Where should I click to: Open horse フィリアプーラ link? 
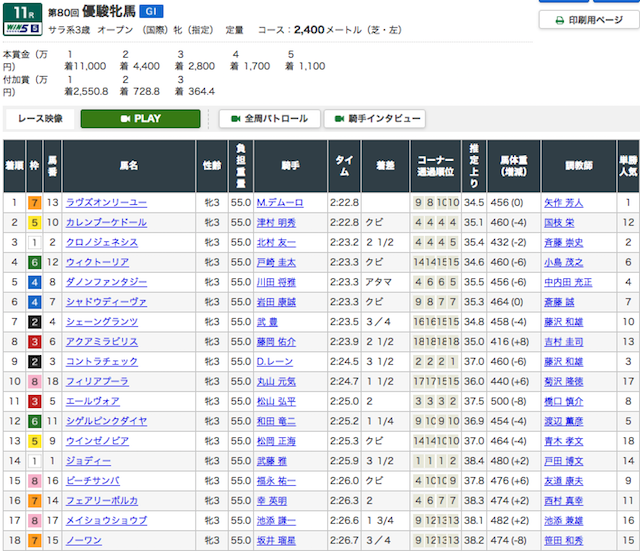pos(97,382)
